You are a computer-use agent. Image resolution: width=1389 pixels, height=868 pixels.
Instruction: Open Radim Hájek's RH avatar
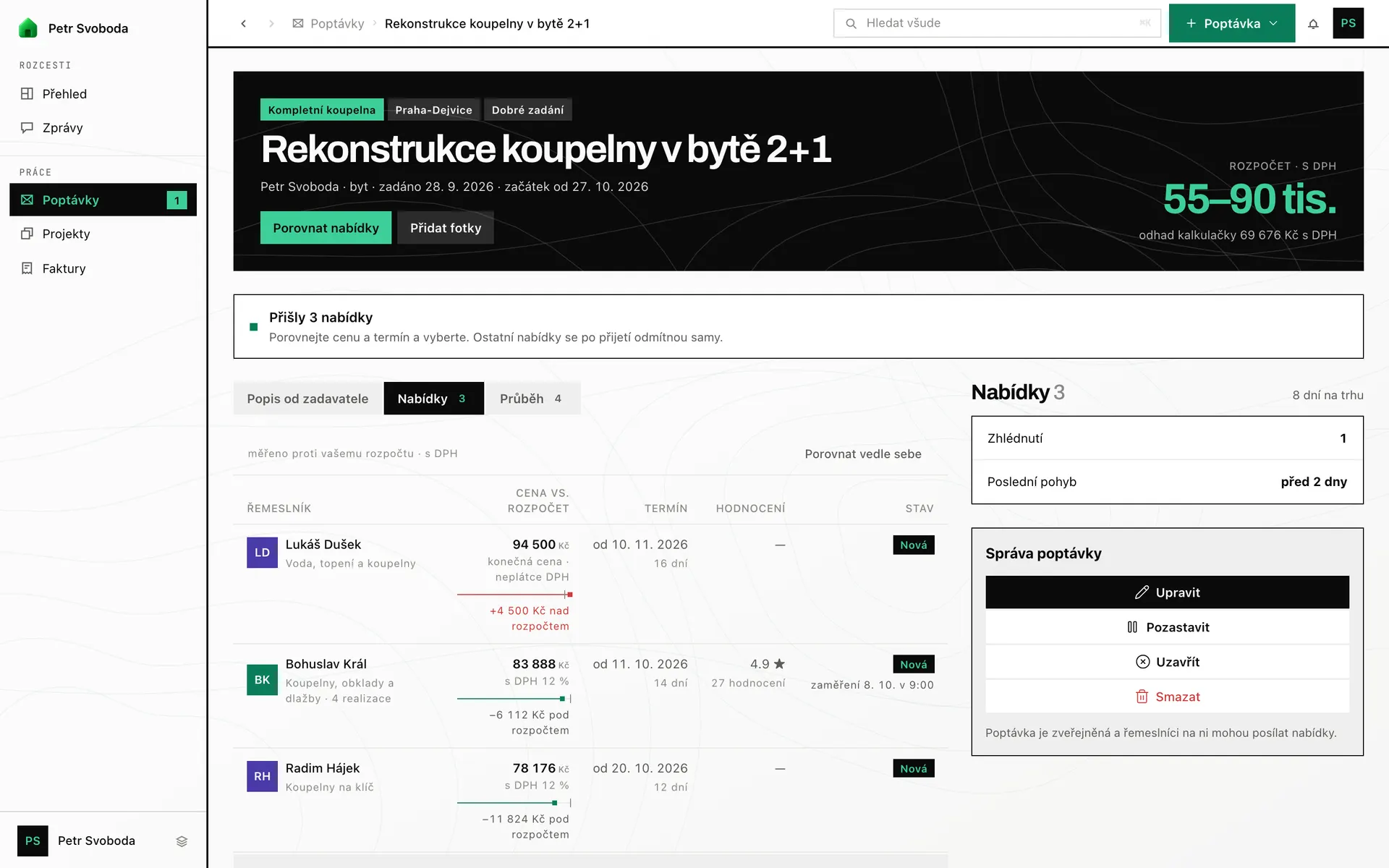click(262, 776)
